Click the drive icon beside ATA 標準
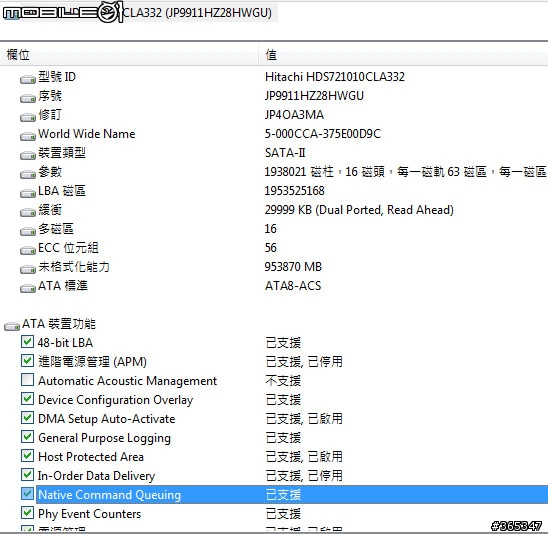This screenshot has width=548, height=534. tap(28, 288)
